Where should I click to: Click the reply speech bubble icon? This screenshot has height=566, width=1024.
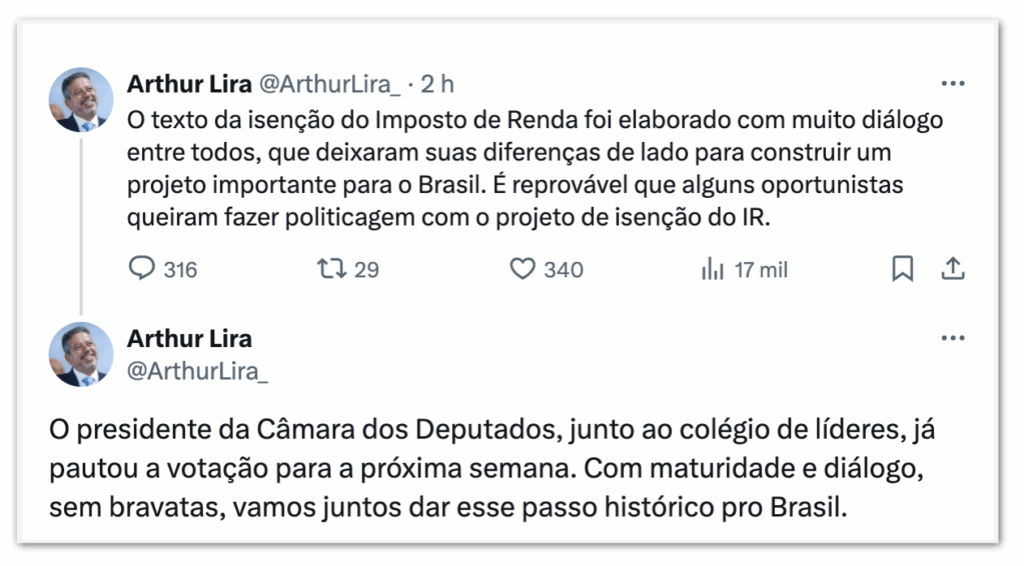point(144,269)
